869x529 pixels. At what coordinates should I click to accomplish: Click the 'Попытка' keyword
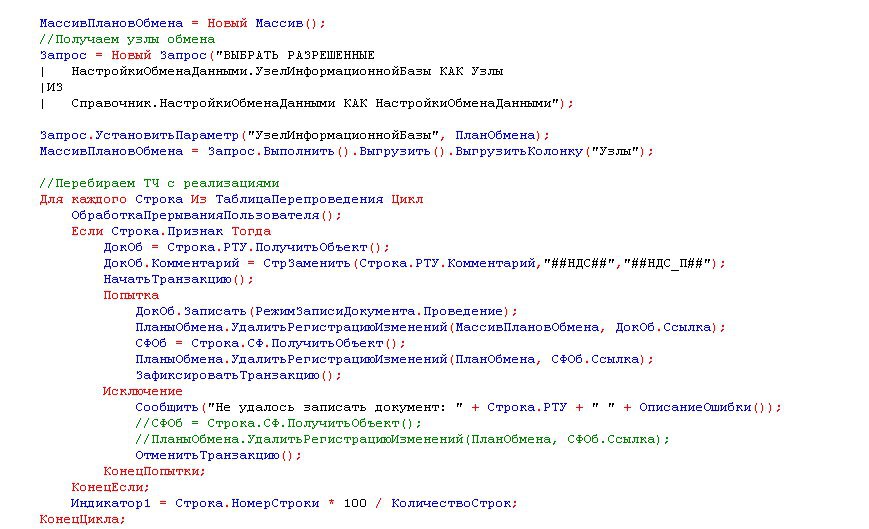[x=131, y=295]
